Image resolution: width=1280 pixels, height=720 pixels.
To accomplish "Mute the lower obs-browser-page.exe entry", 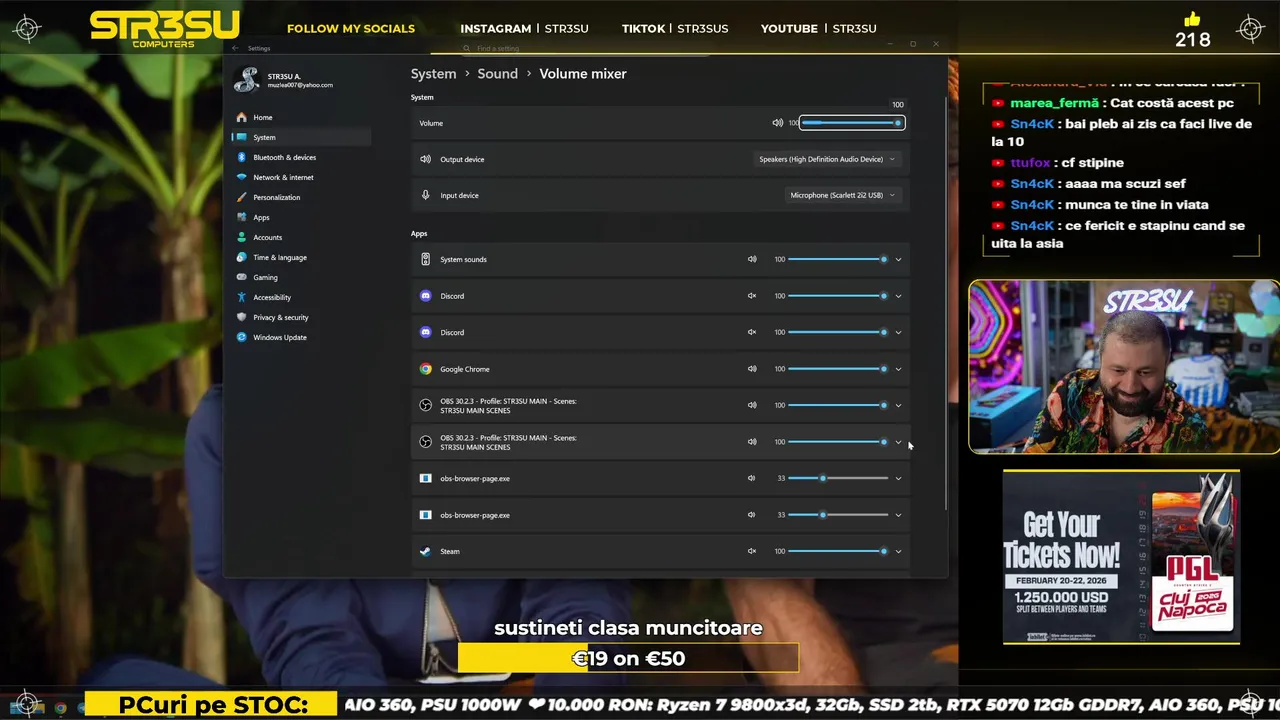I will click(752, 515).
